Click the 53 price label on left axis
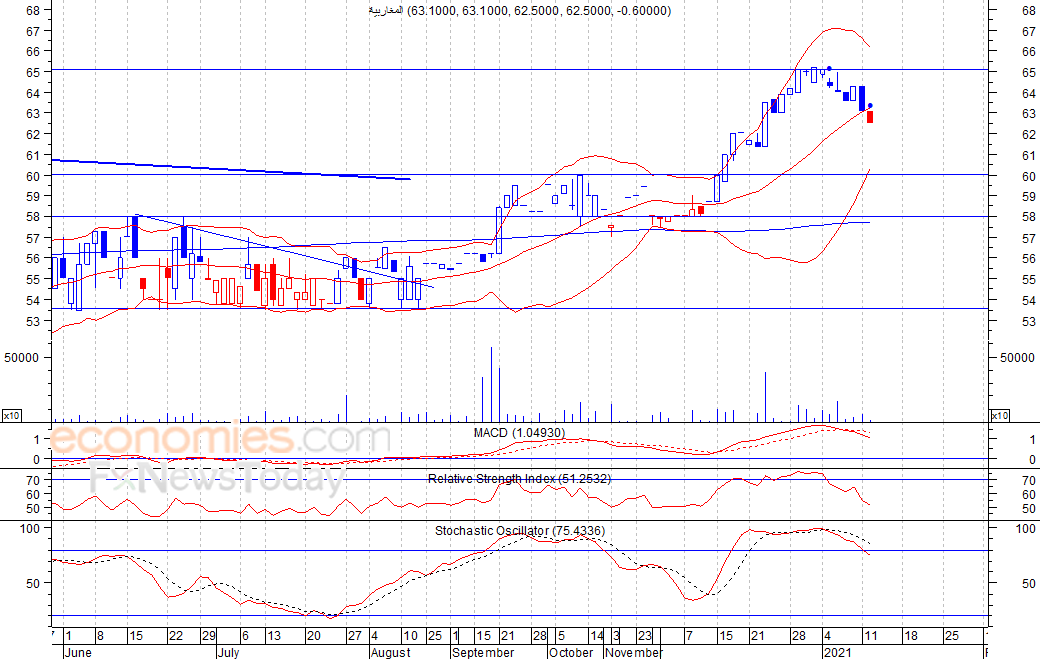 32,322
